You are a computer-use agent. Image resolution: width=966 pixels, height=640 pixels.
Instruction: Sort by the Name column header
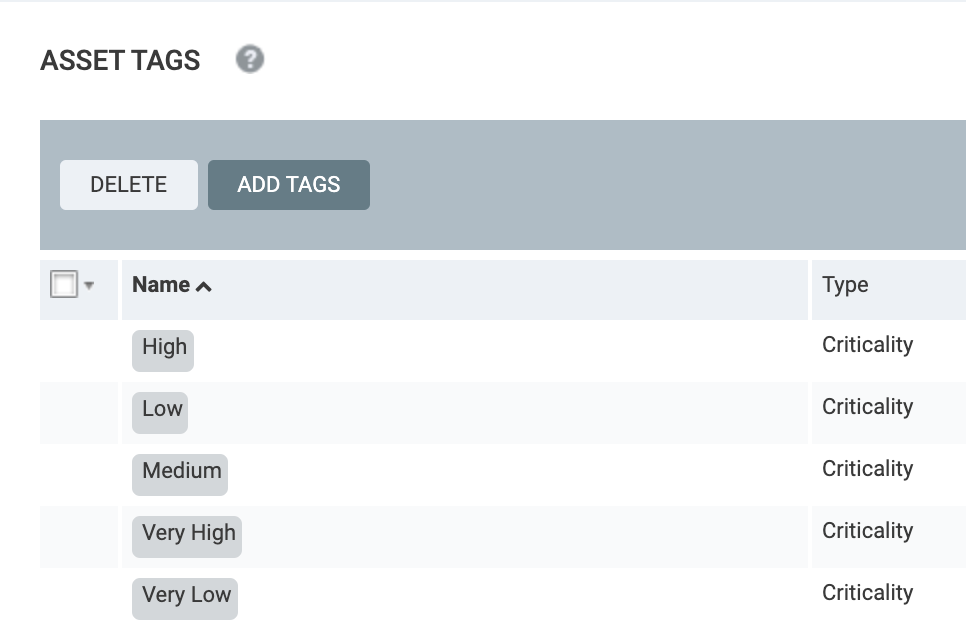pyautogui.click(x=161, y=285)
